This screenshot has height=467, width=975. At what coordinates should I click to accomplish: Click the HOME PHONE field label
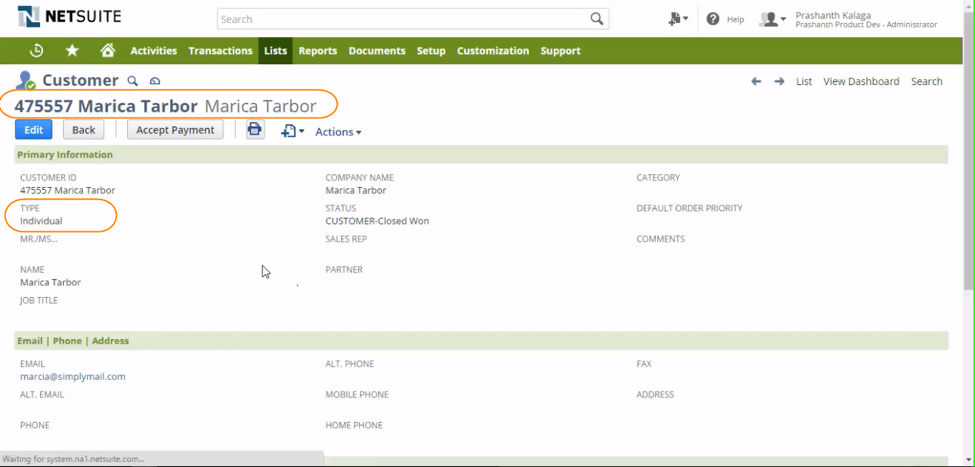354,425
